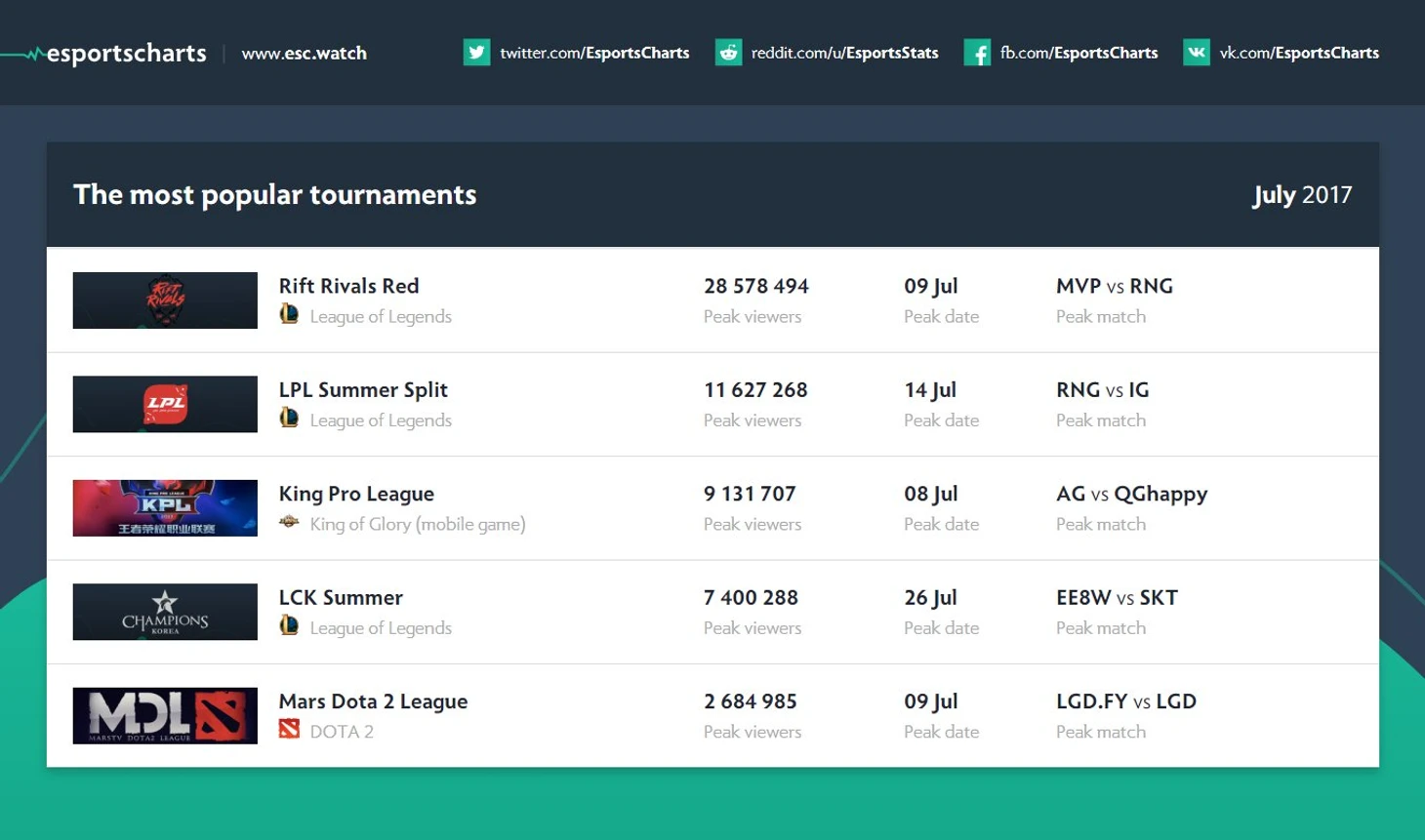
Task: Click the VK icon in header
Action: pyautogui.click(x=1196, y=53)
